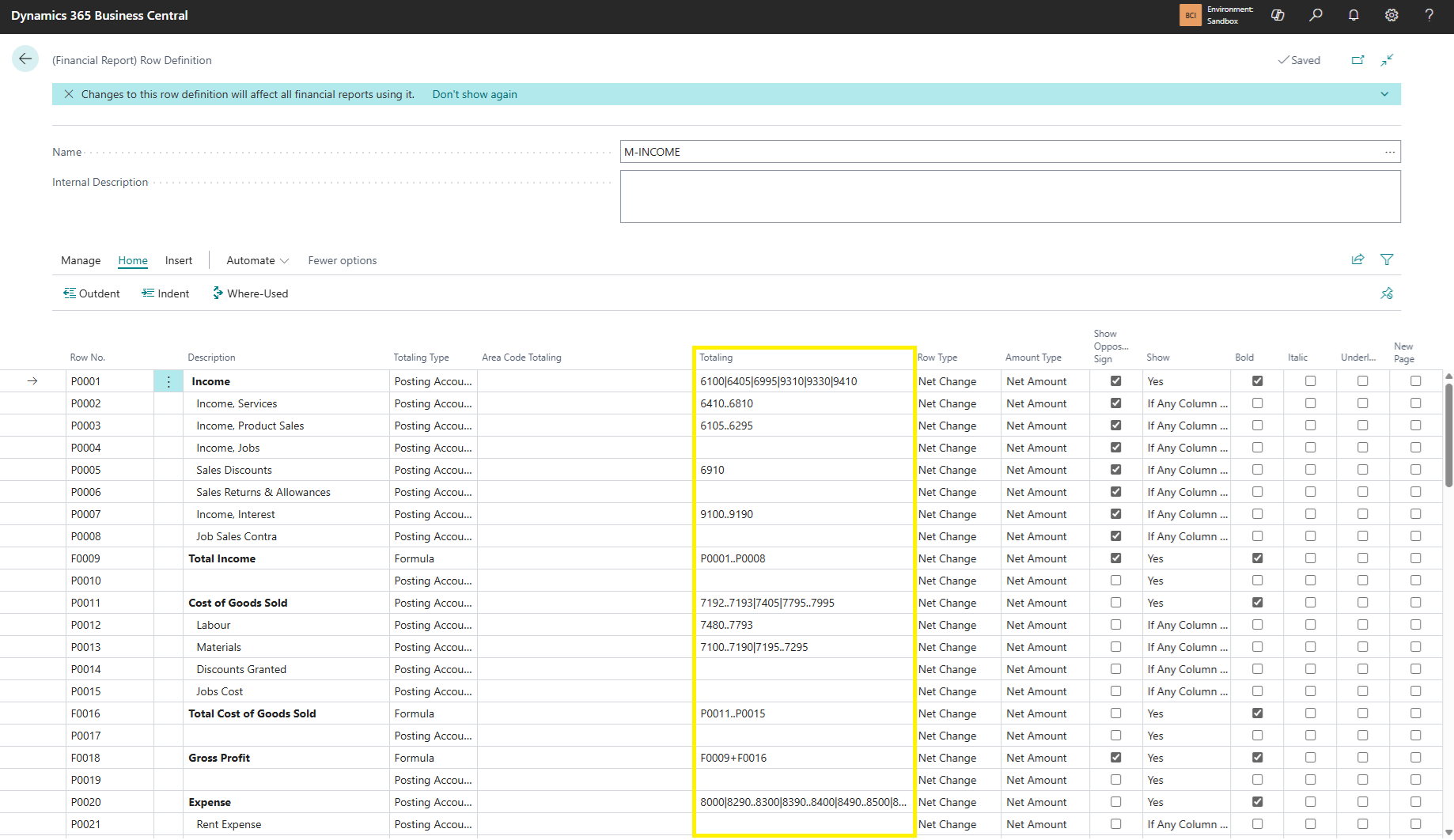The height and width of the screenshot is (840, 1454).
Task: Click Indent action
Action: coord(165,293)
